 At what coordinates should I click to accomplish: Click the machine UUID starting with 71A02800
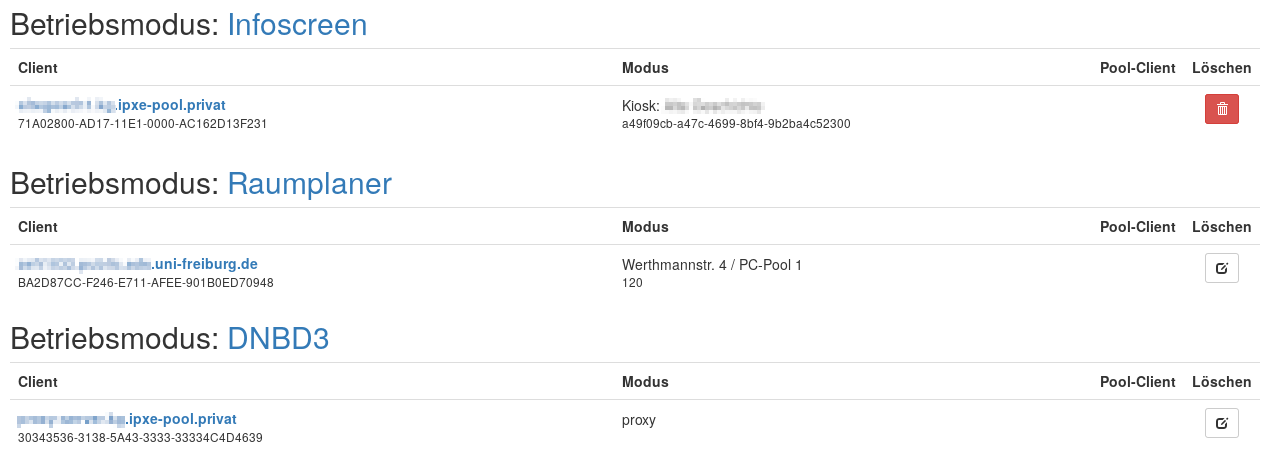tap(142, 124)
